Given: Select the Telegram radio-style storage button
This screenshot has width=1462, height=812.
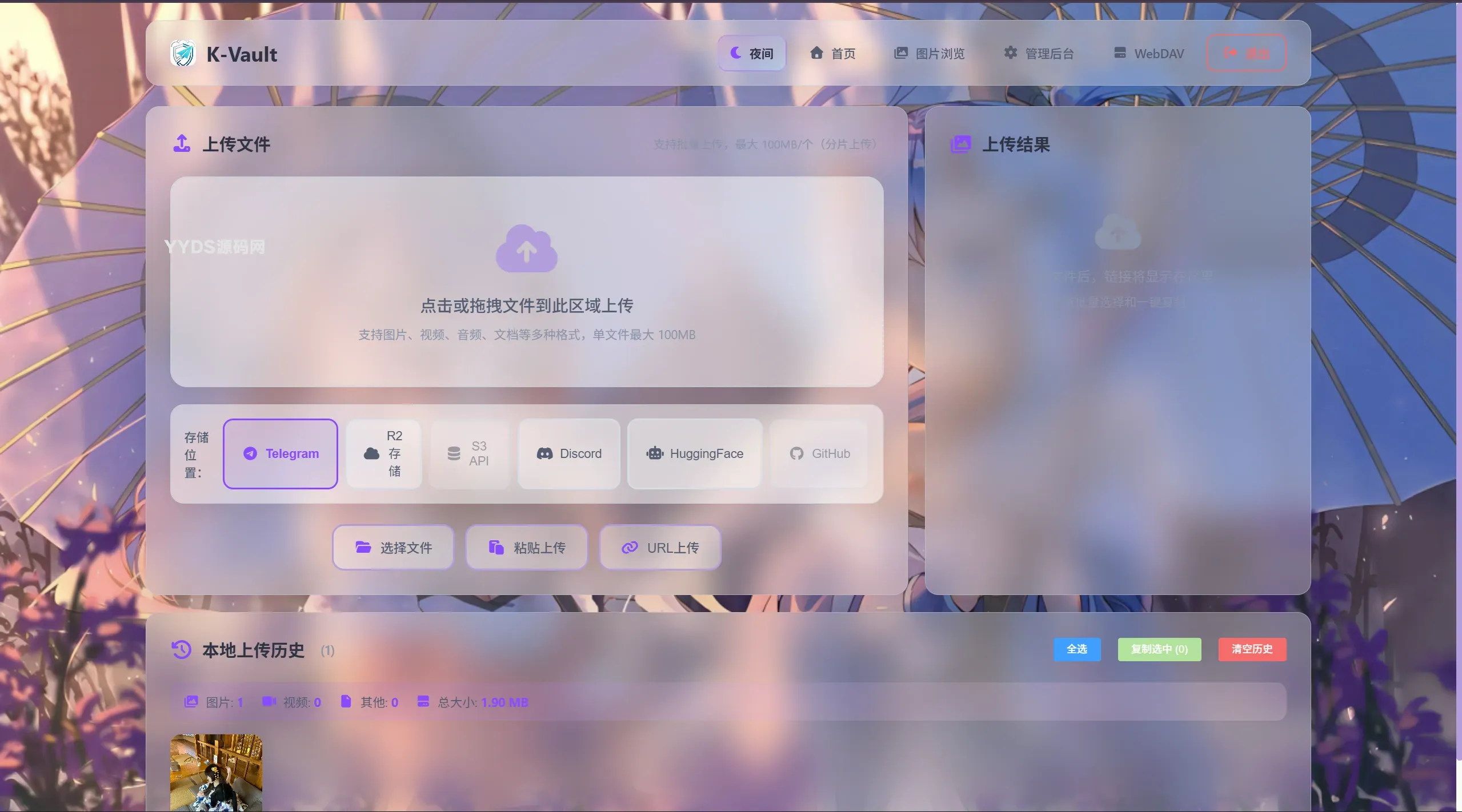Looking at the screenshot, I should (281, 453).
